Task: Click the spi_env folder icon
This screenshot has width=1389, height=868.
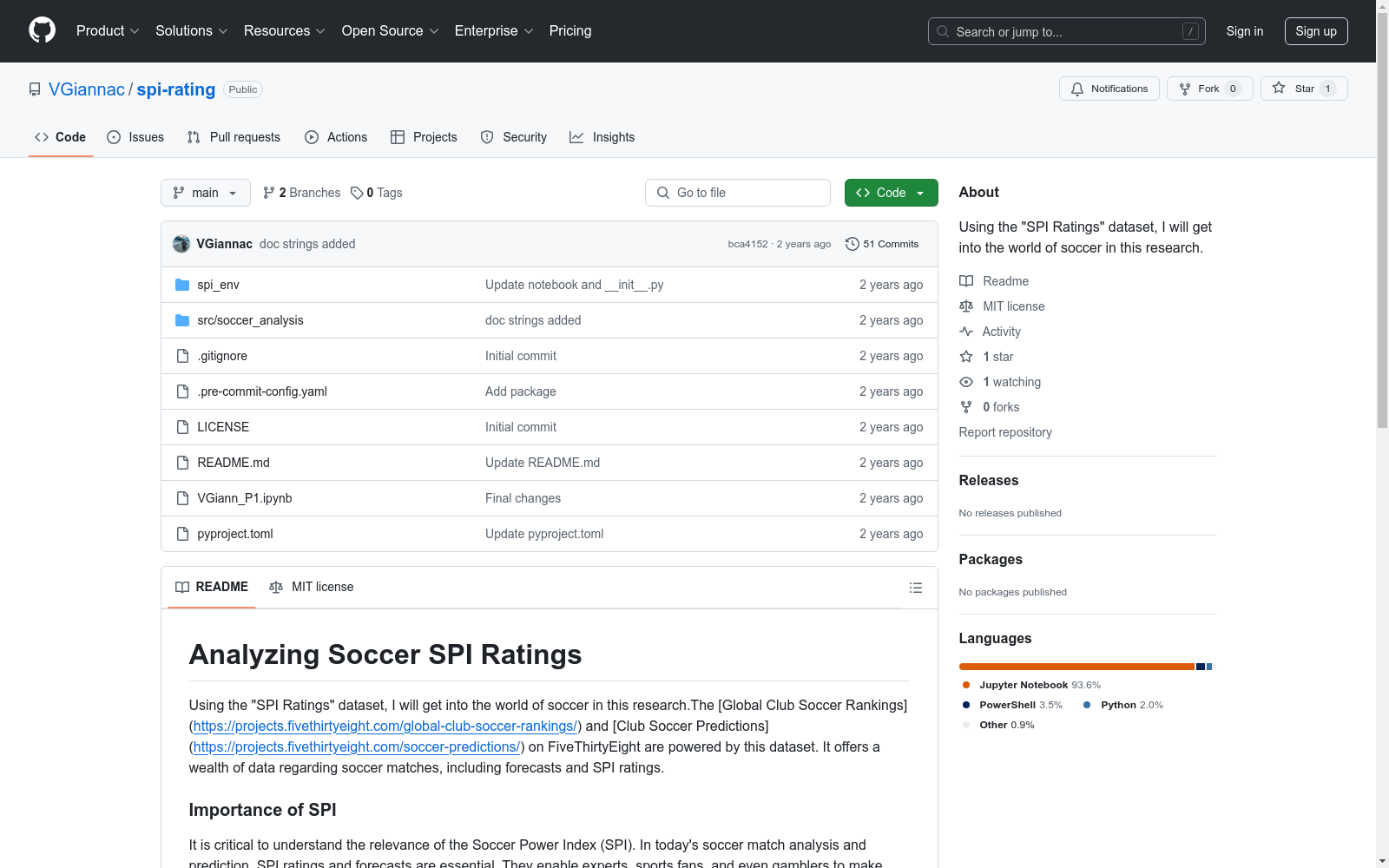Action: pos(182,285)
